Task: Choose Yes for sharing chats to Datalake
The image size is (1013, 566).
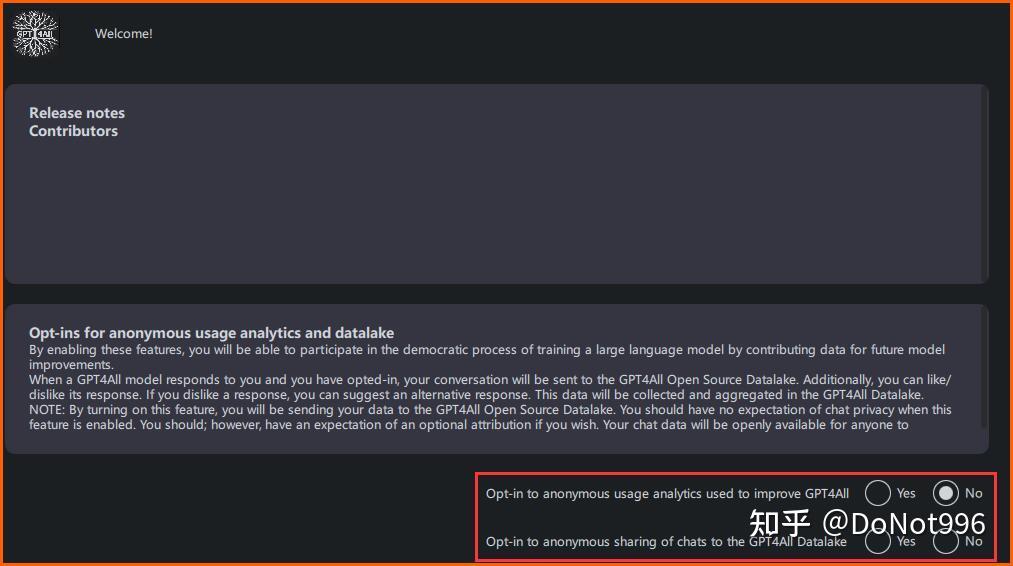Action: (x=877, y=541)
